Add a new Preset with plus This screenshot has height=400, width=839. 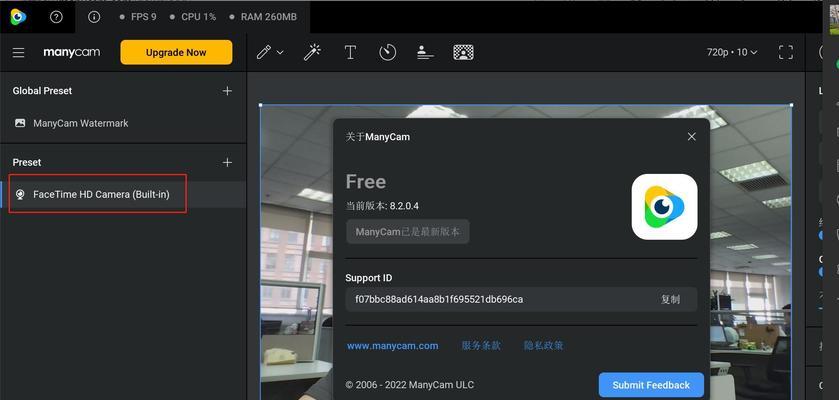(227, 162)
